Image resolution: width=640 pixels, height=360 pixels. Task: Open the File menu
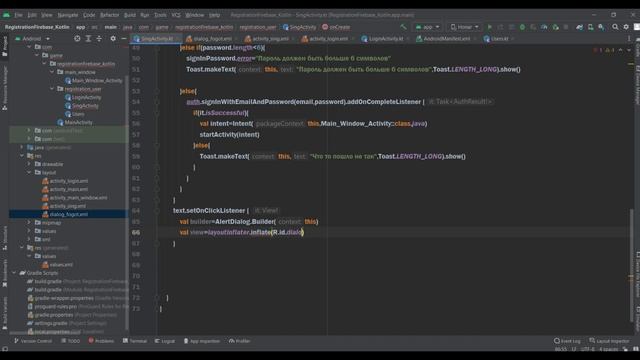(18, 15)
